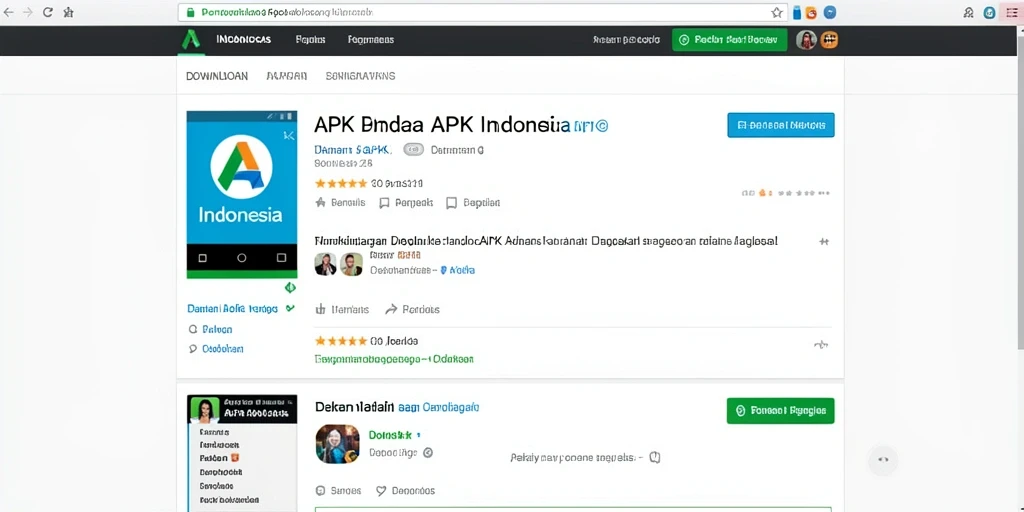Select Sanane in the second card's sidebar list
Image resolution: width=1024 pixels, height=512 pixels.
point(214,432)
